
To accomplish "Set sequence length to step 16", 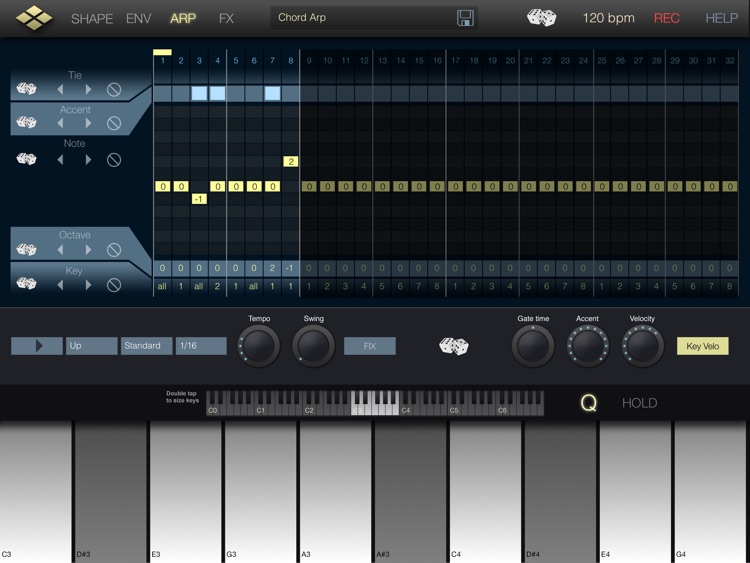I will click(437, 61).
